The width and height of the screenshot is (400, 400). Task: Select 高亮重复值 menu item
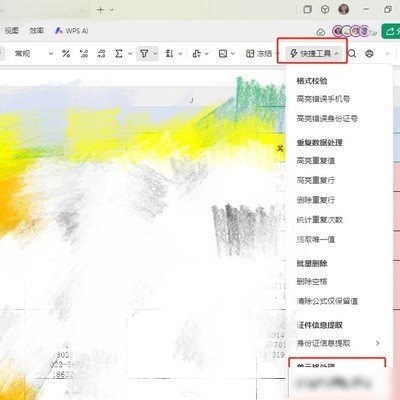point(316,161)
